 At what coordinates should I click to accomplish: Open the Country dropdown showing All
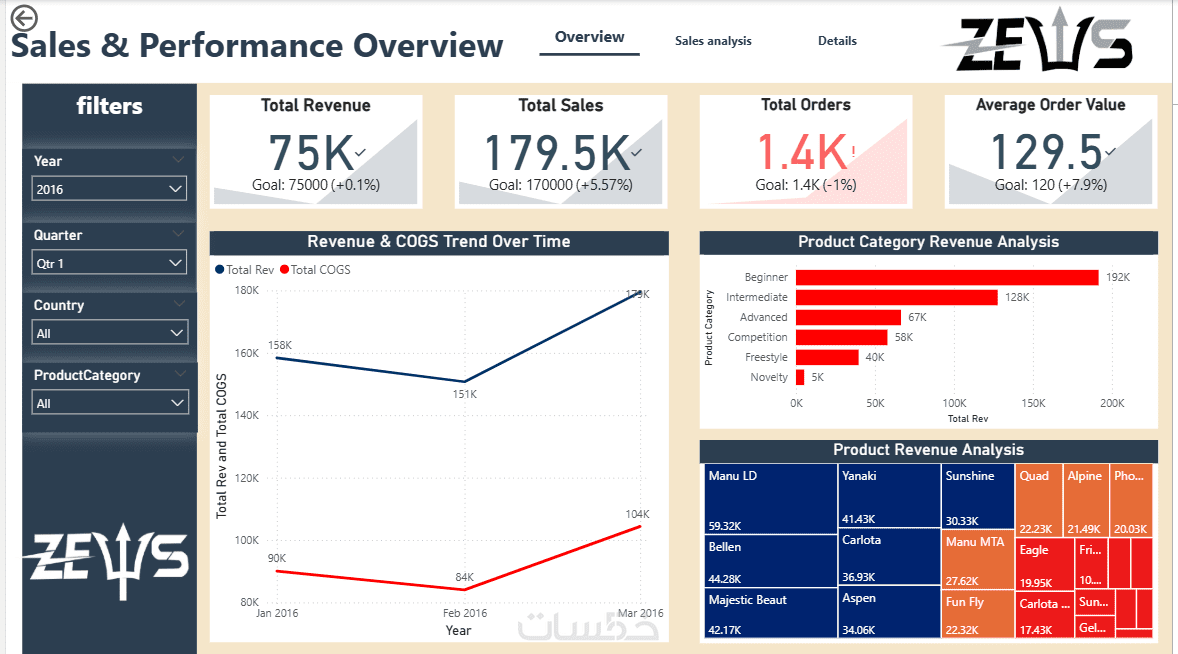pos(109,333)
